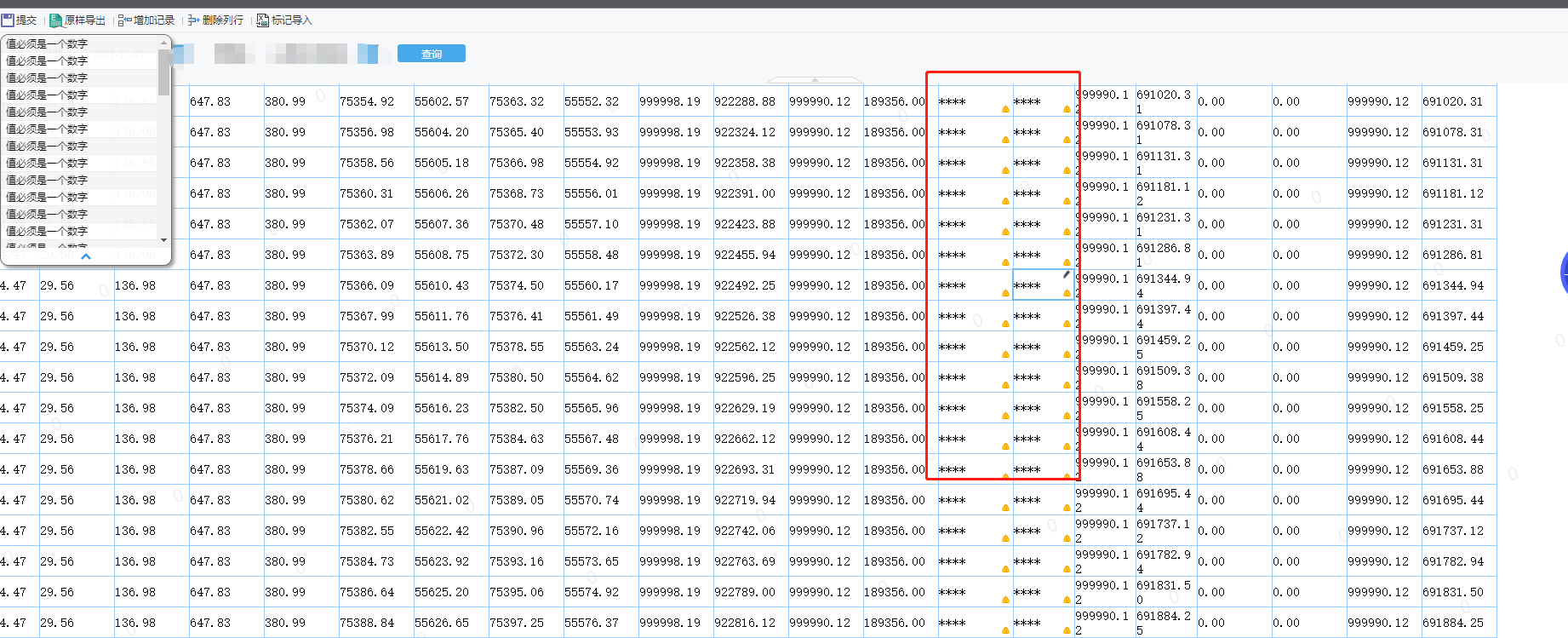1568x638 pixels.
Task: Click the 删除列行 delete row icon
Action: [194, 20]
